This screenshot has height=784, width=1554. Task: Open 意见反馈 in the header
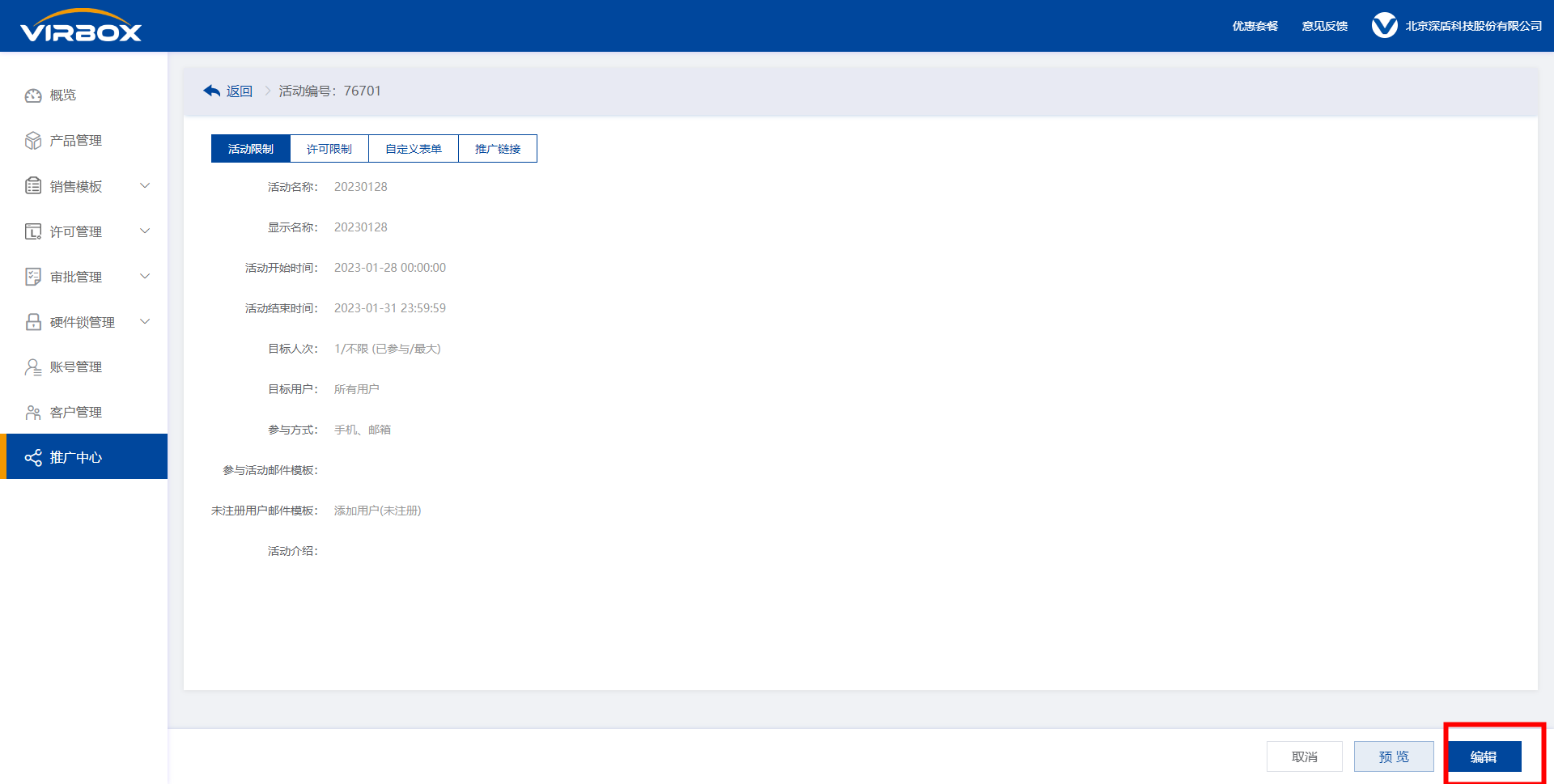(x=1325, y=26)
